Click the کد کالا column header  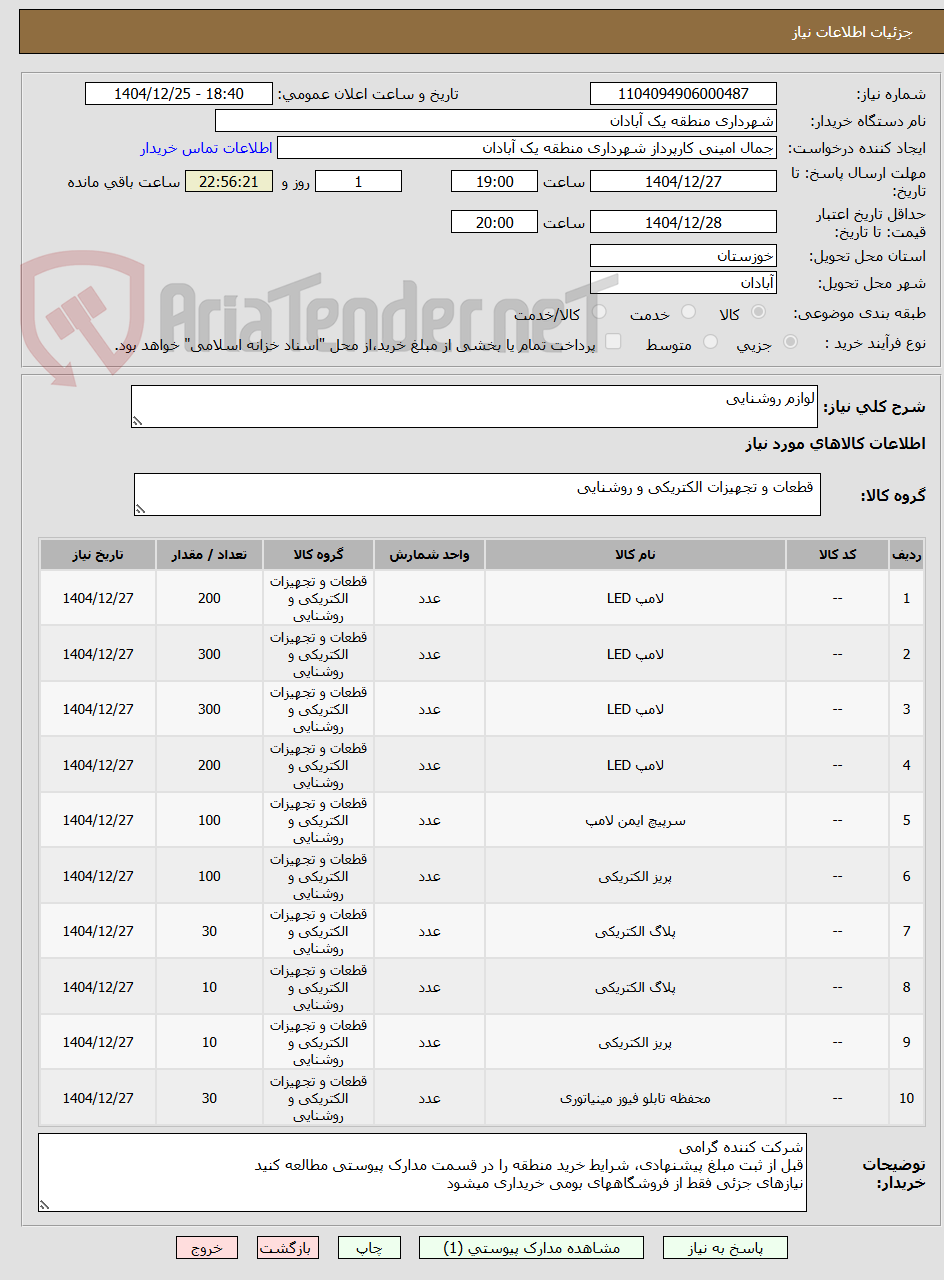click(x=837, y=555)
